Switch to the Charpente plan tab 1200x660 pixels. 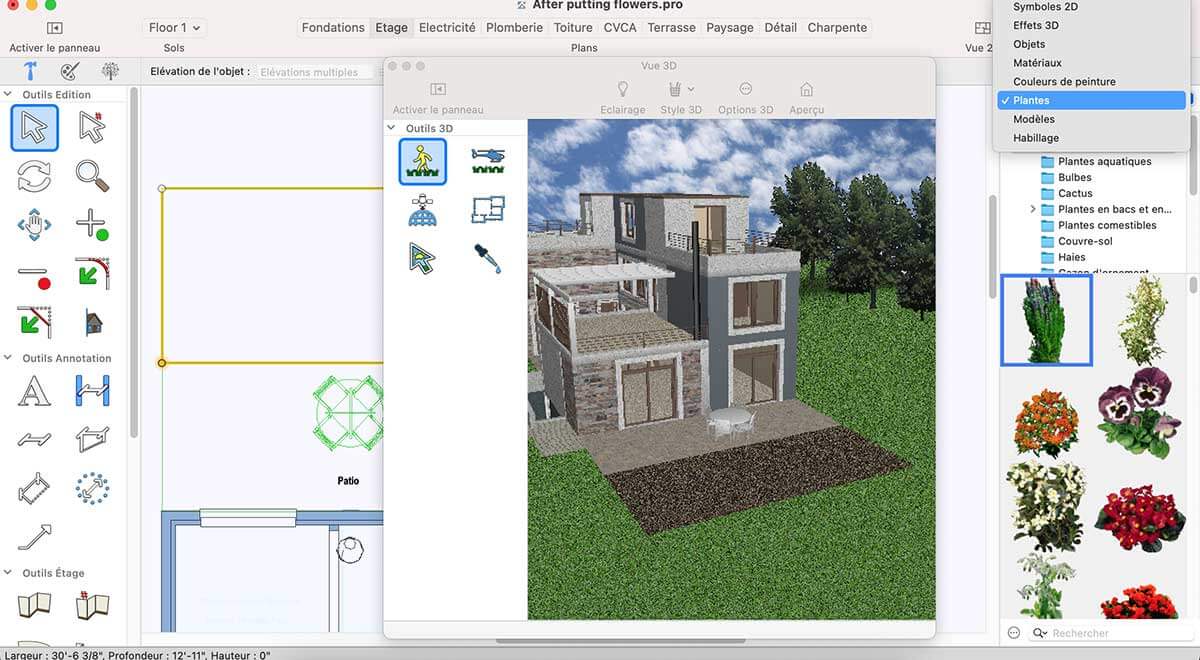[837, 28]
